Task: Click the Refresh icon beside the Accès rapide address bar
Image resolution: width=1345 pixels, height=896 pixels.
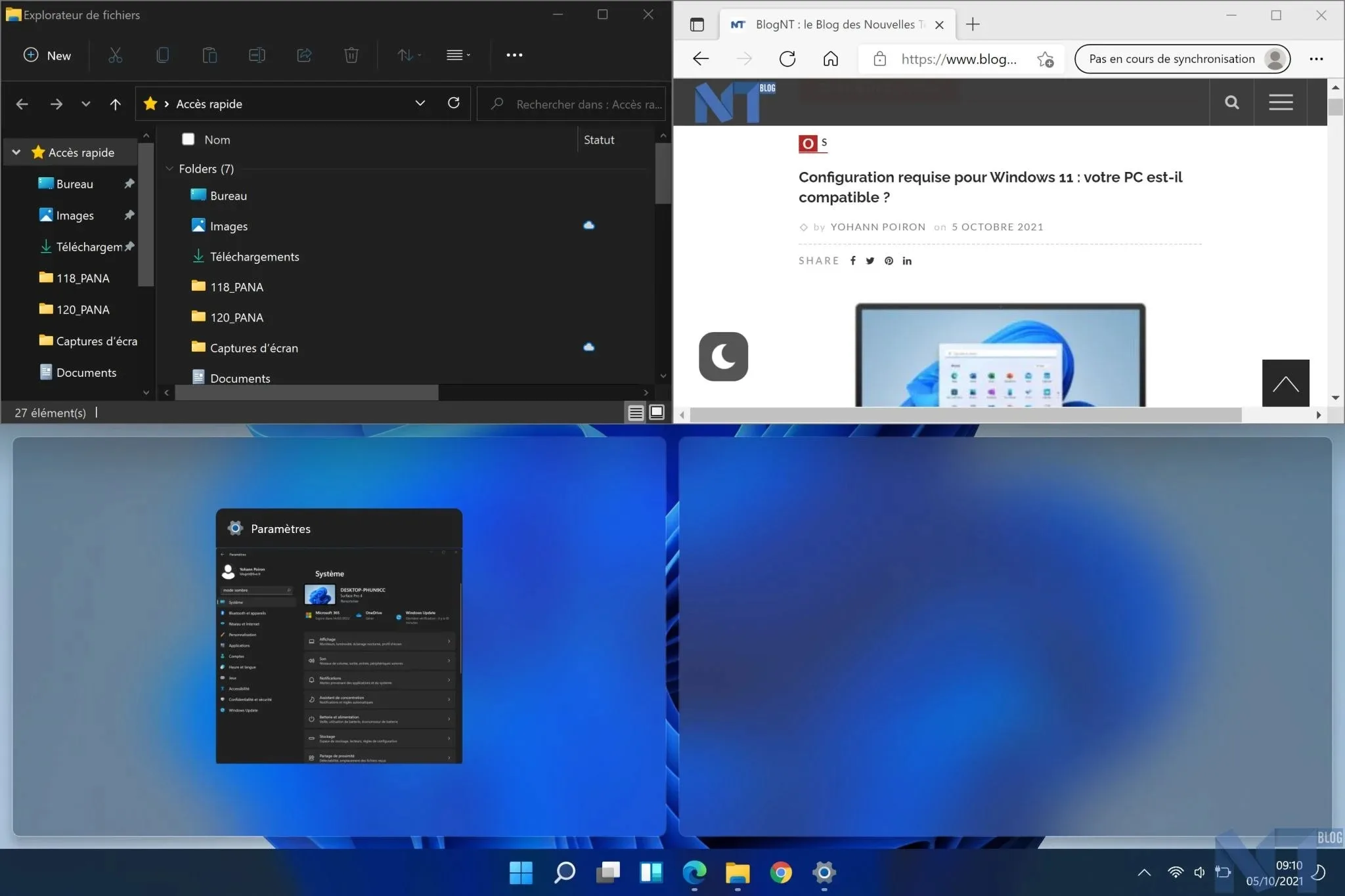Action: point(453,103)
